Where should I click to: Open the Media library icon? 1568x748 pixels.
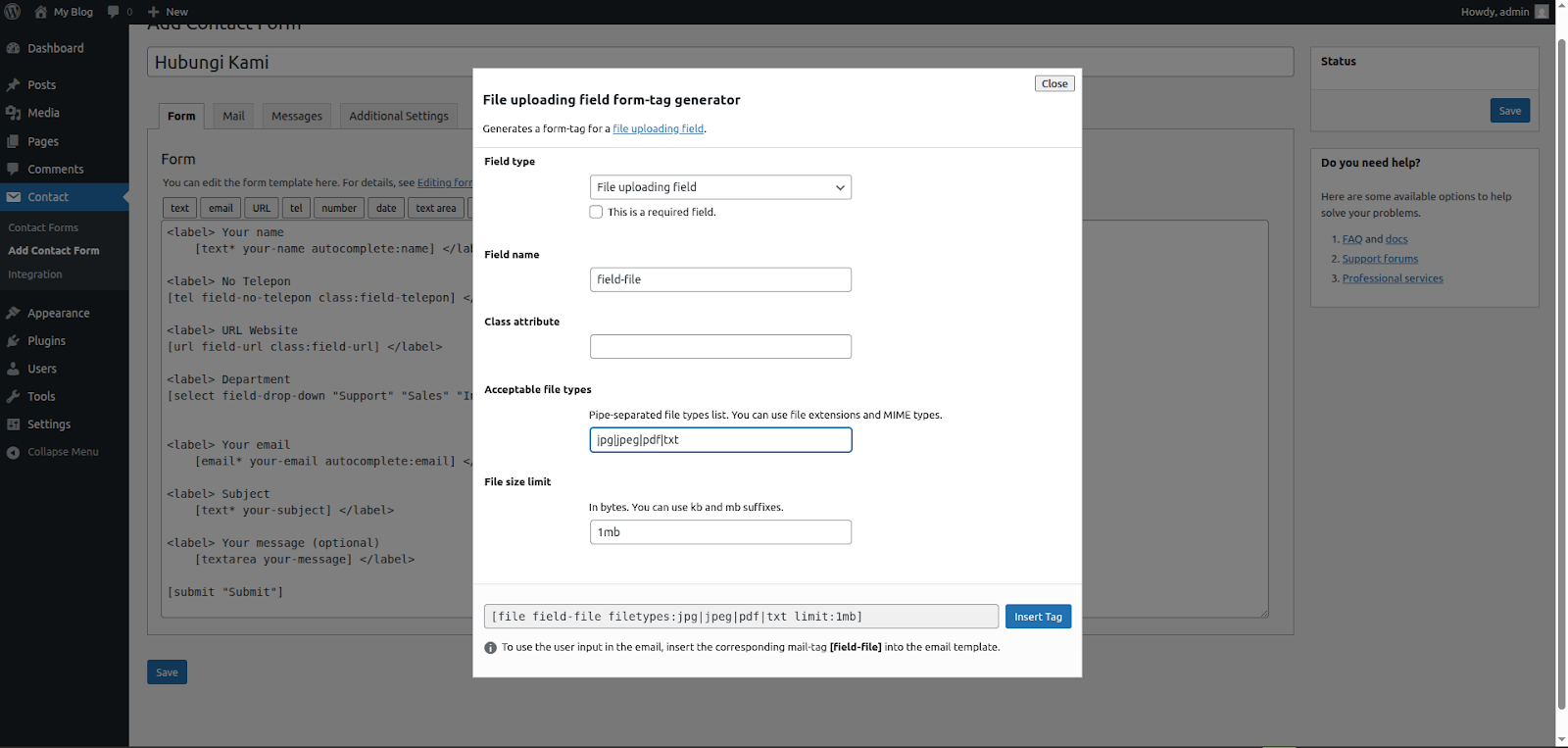(14, 113)
